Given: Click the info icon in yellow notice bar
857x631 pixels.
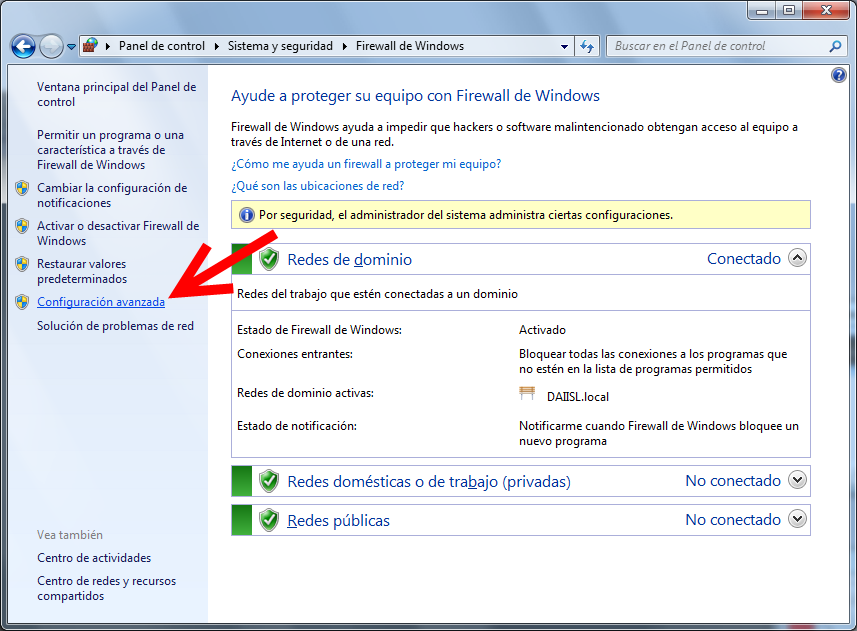Looking at the screenshot, I should pyautogui.click(x=246, y=215).
